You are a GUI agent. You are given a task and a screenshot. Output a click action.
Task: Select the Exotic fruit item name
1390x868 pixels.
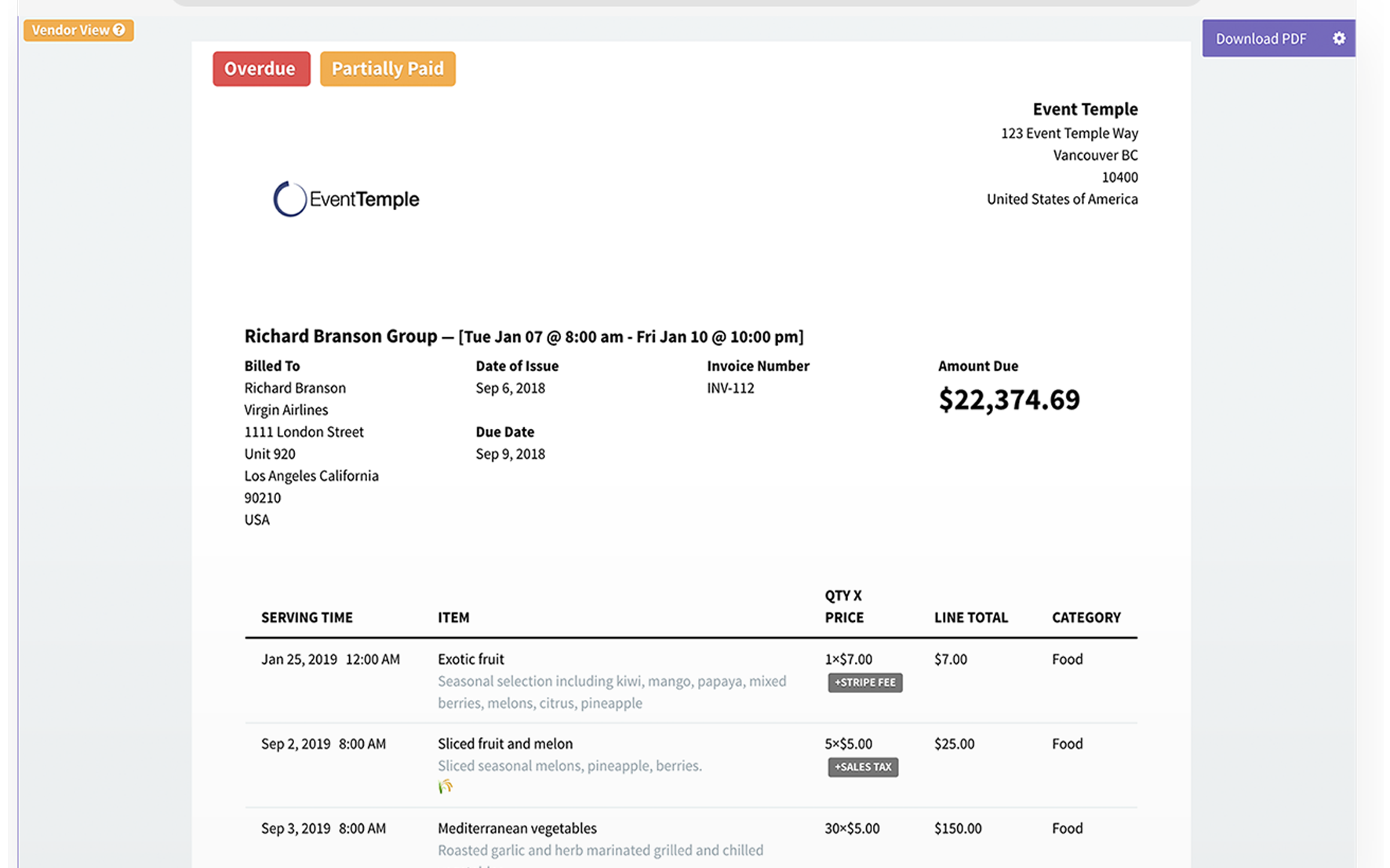[471, 659]
